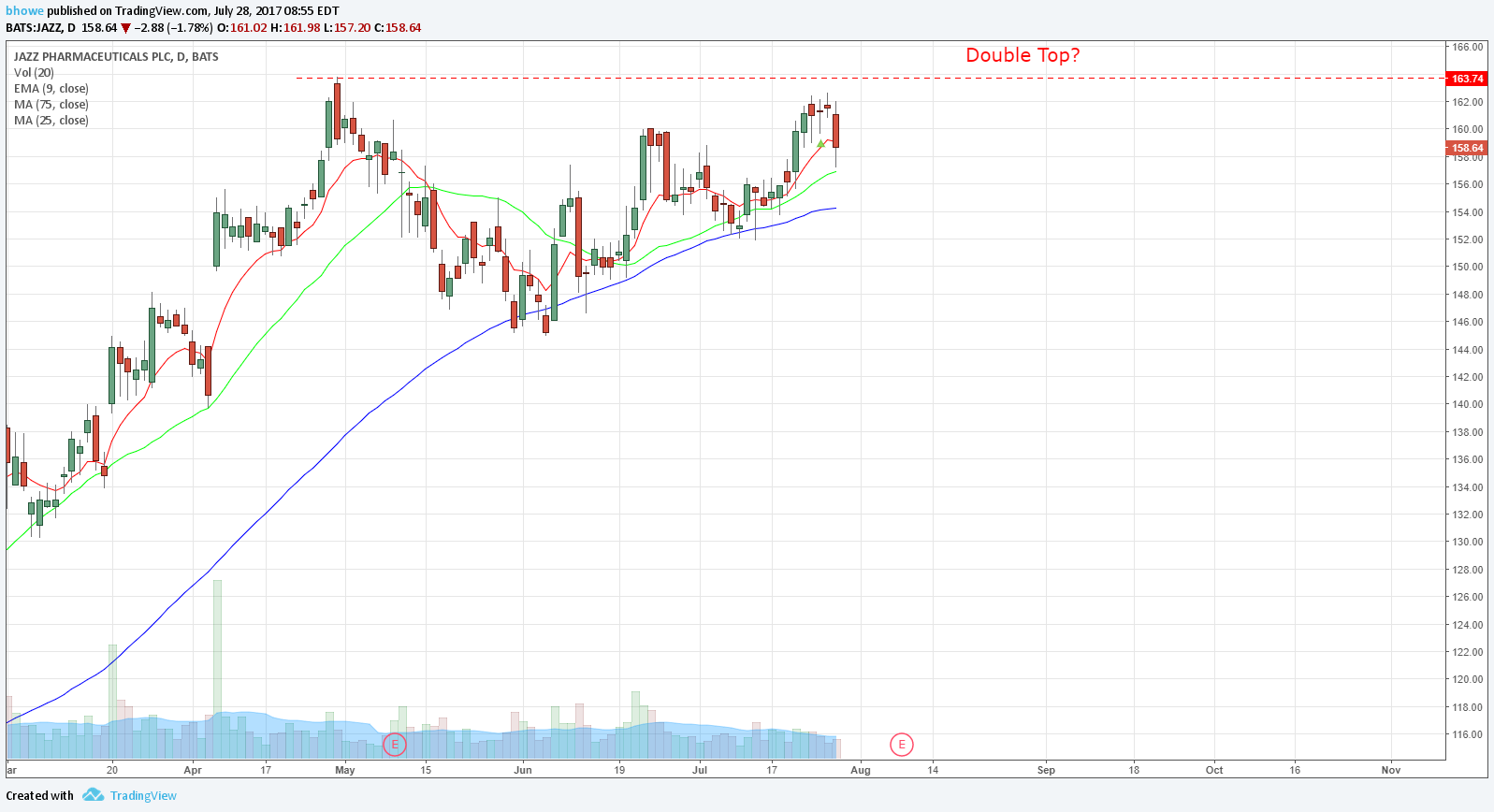Click the Created with caption text

[39, 796]
